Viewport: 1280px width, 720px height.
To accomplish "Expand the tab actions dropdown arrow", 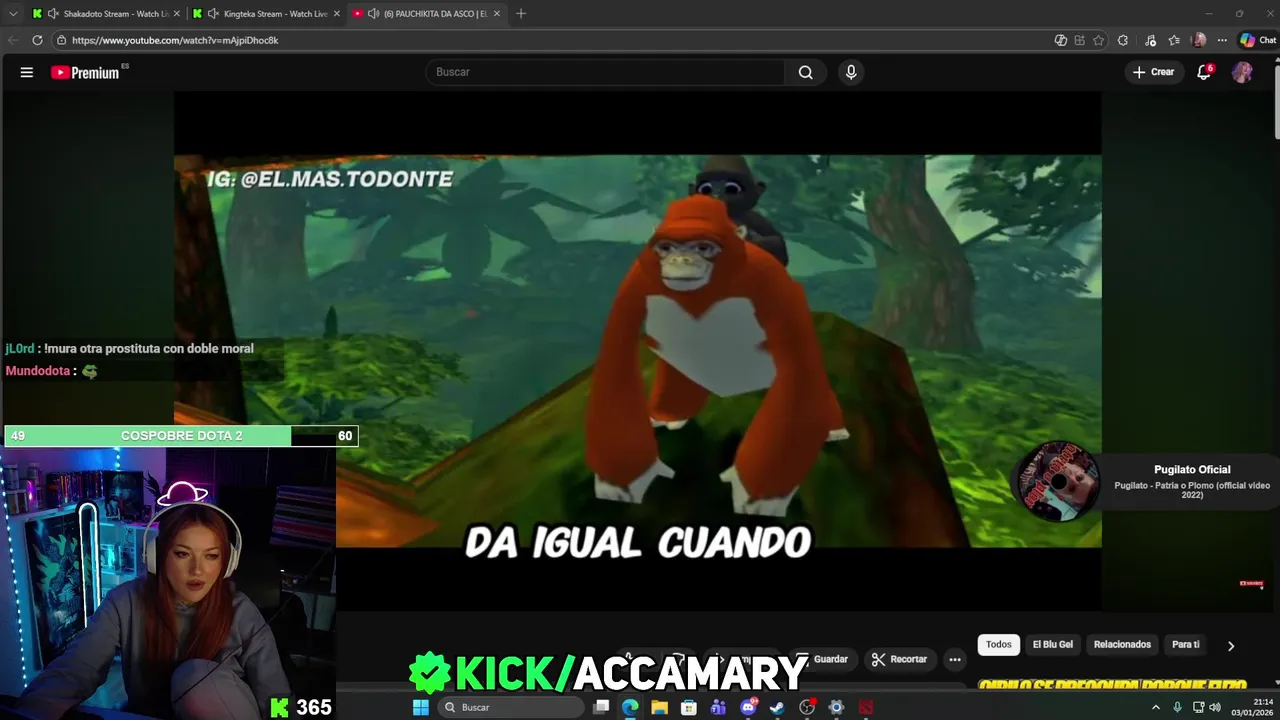I will tap(13, 14).
